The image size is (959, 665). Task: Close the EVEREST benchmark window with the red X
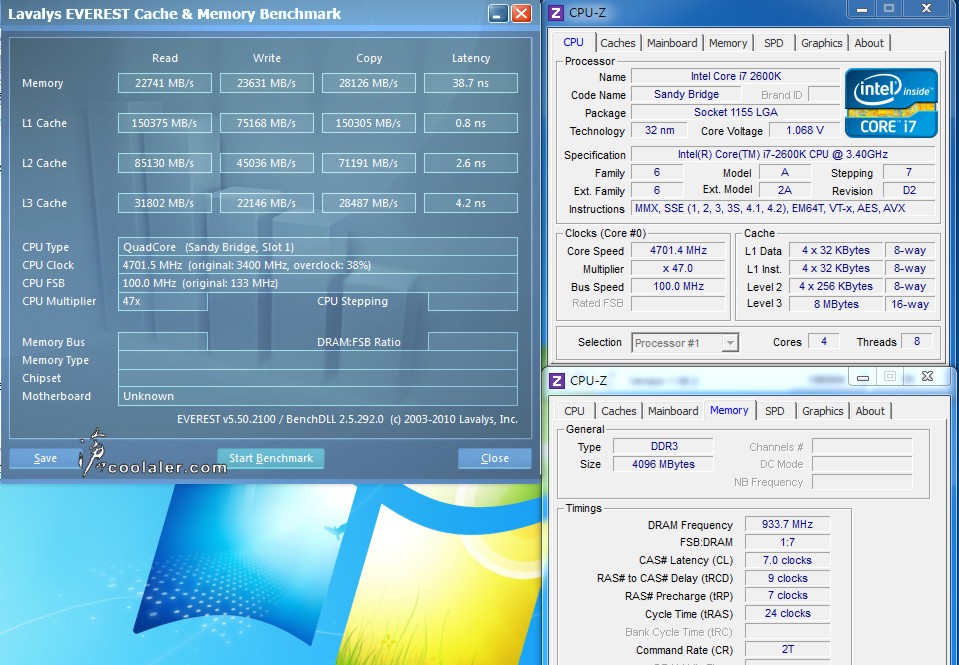click(521, 13)
